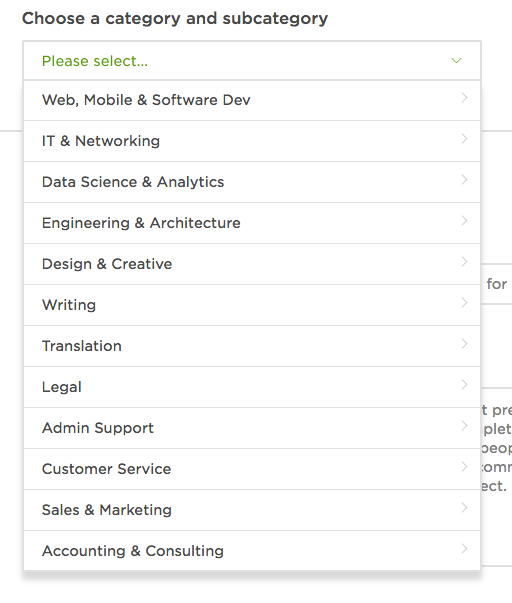Viewport: 512px width, 603px height.
Task: Pick Engineering & Architecture category
Action: click(252, 223)
